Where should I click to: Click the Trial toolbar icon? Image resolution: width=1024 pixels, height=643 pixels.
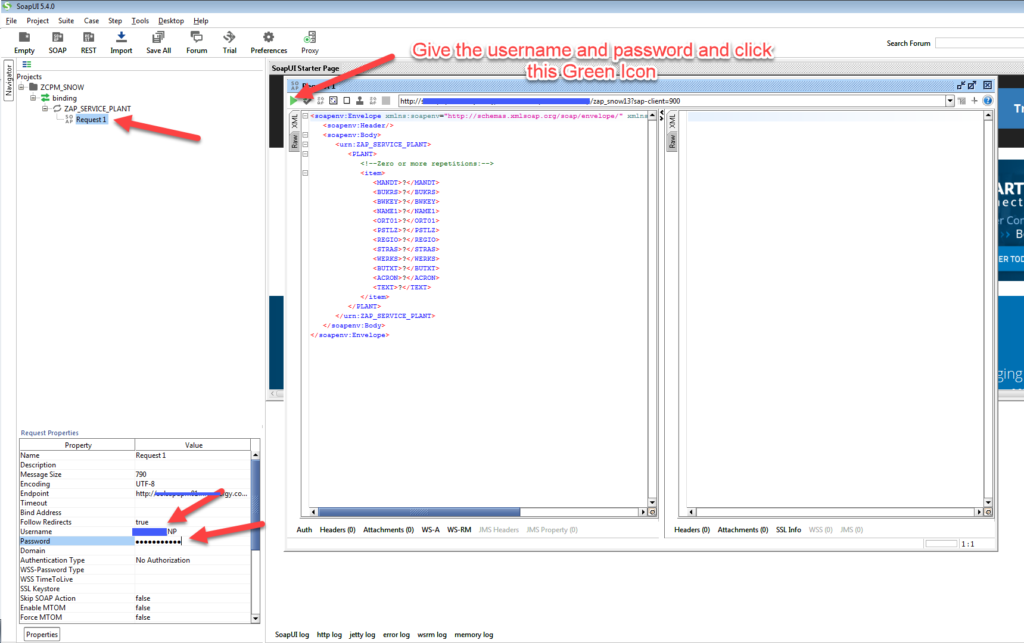(229, 42)
